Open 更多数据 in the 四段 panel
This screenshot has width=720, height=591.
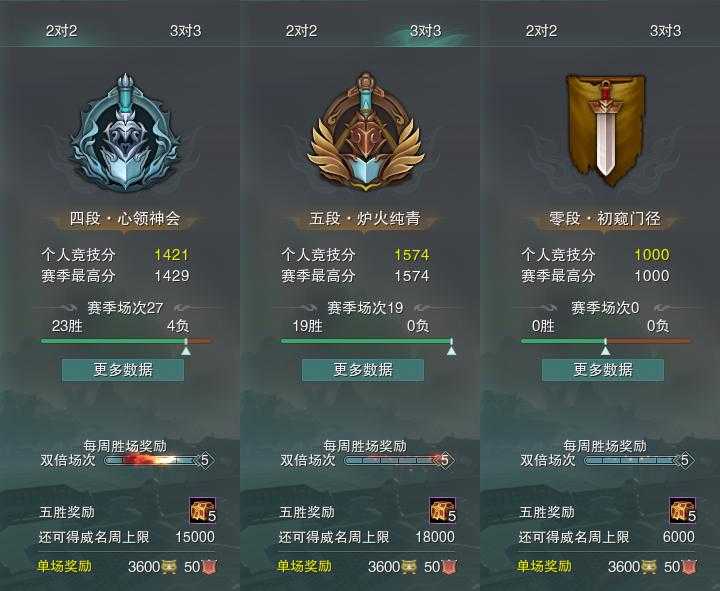[123, 370]
